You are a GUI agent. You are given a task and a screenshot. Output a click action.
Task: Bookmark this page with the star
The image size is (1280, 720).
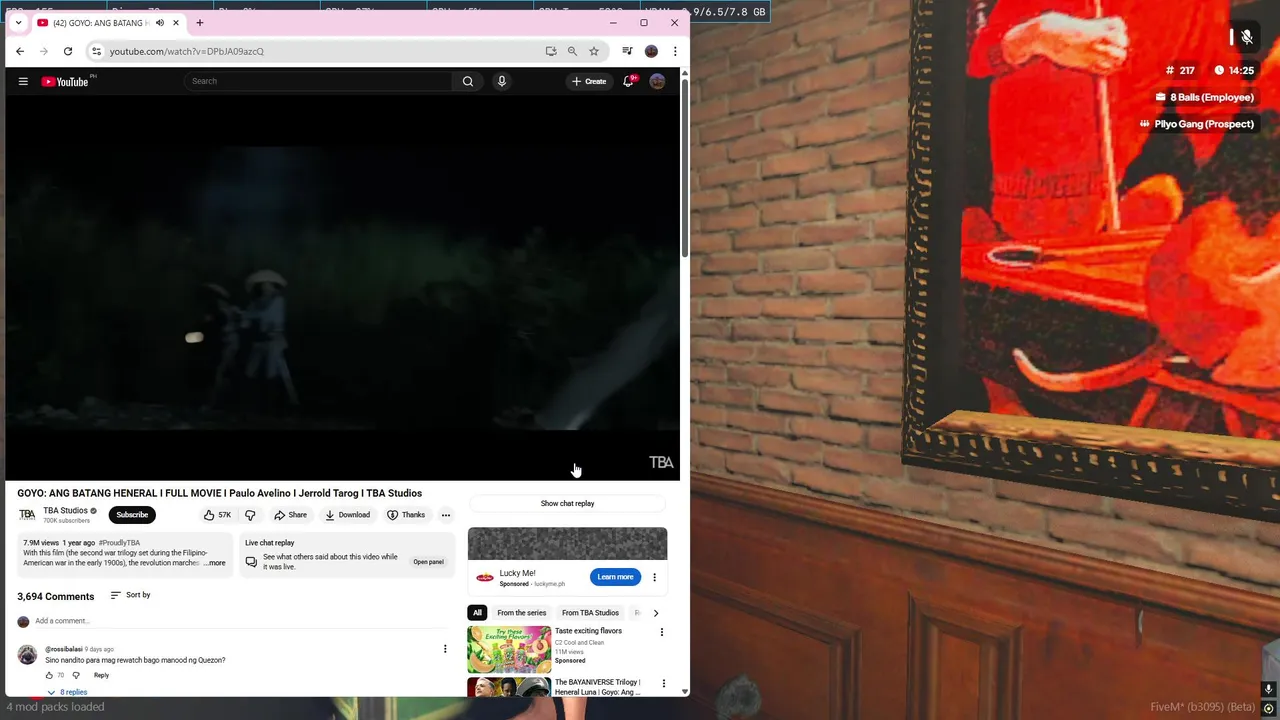tap(594, 51)
